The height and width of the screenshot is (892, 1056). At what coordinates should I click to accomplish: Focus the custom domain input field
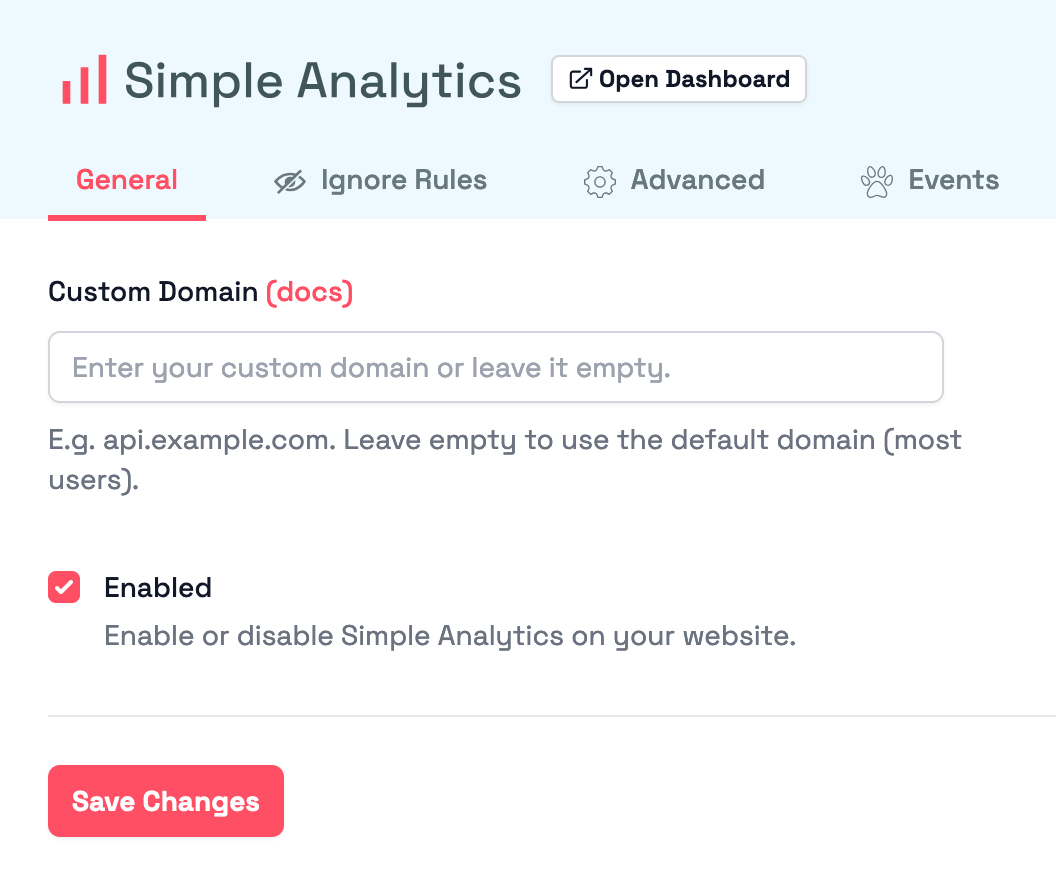tap(496, 367)
